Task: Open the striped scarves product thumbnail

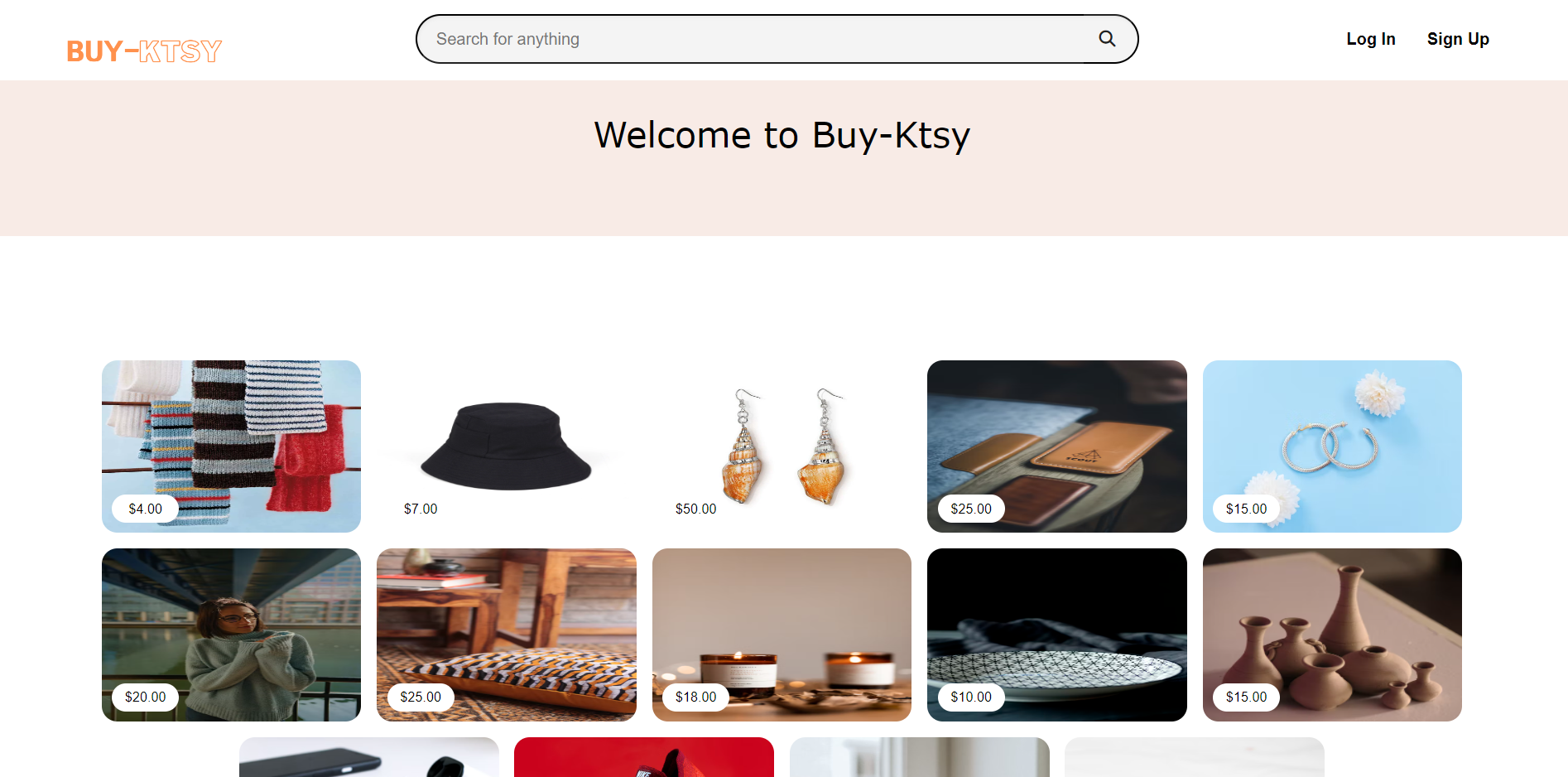Action: pos(231,446)
